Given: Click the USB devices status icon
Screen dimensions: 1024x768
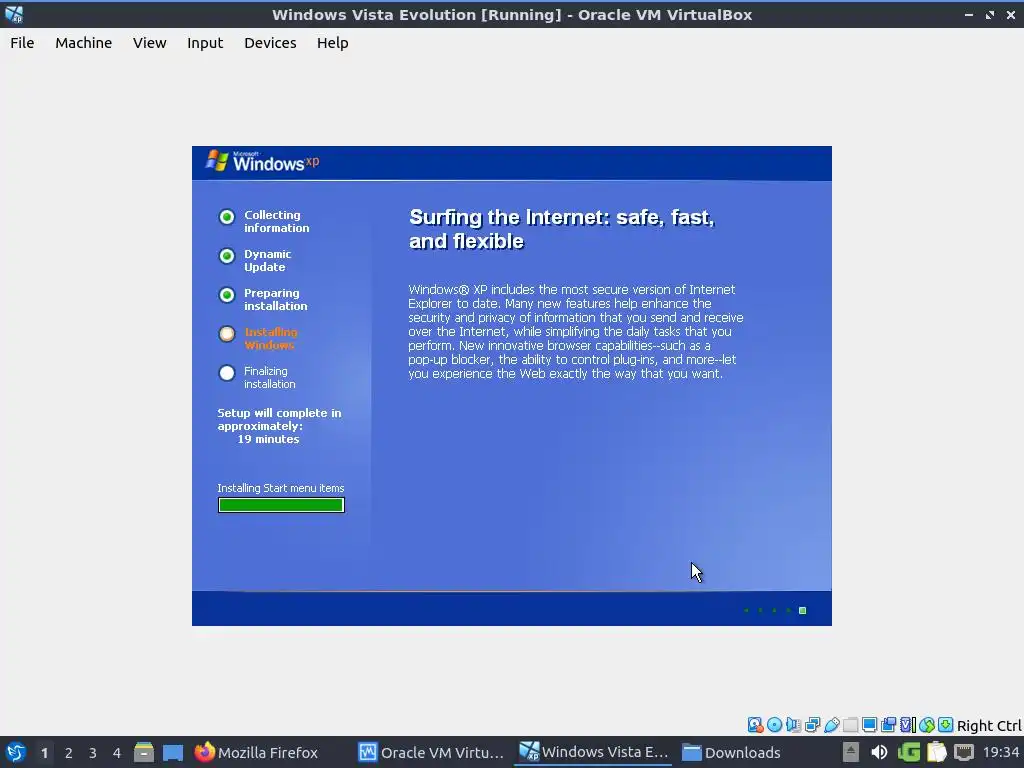Looking at the screenshot, I should point(831,725).
